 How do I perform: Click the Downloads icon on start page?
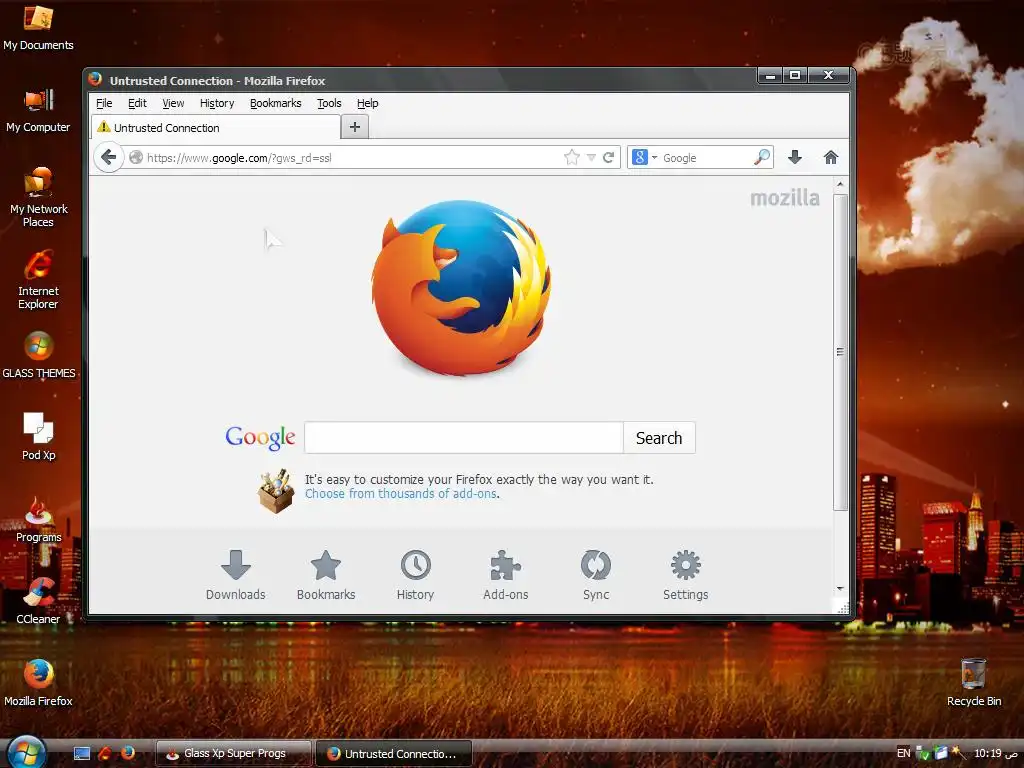(x=236, y=565)
